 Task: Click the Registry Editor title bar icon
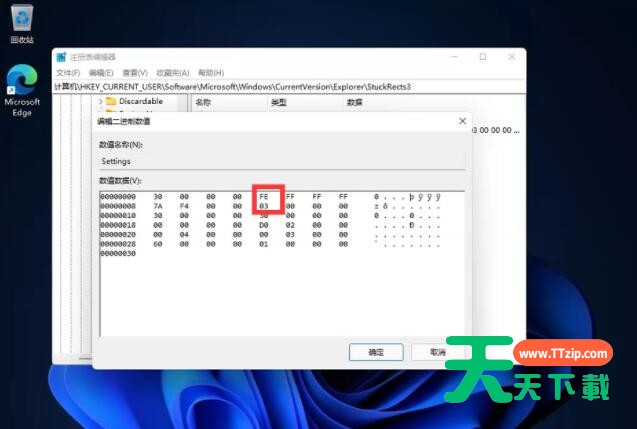point(61,57)
